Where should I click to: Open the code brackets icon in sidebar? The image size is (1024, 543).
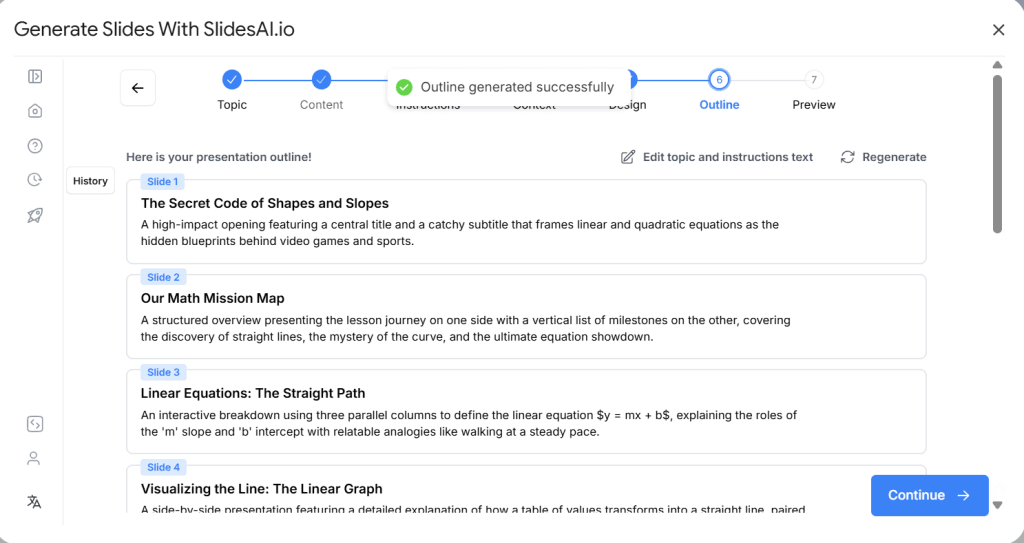point(34,424)
